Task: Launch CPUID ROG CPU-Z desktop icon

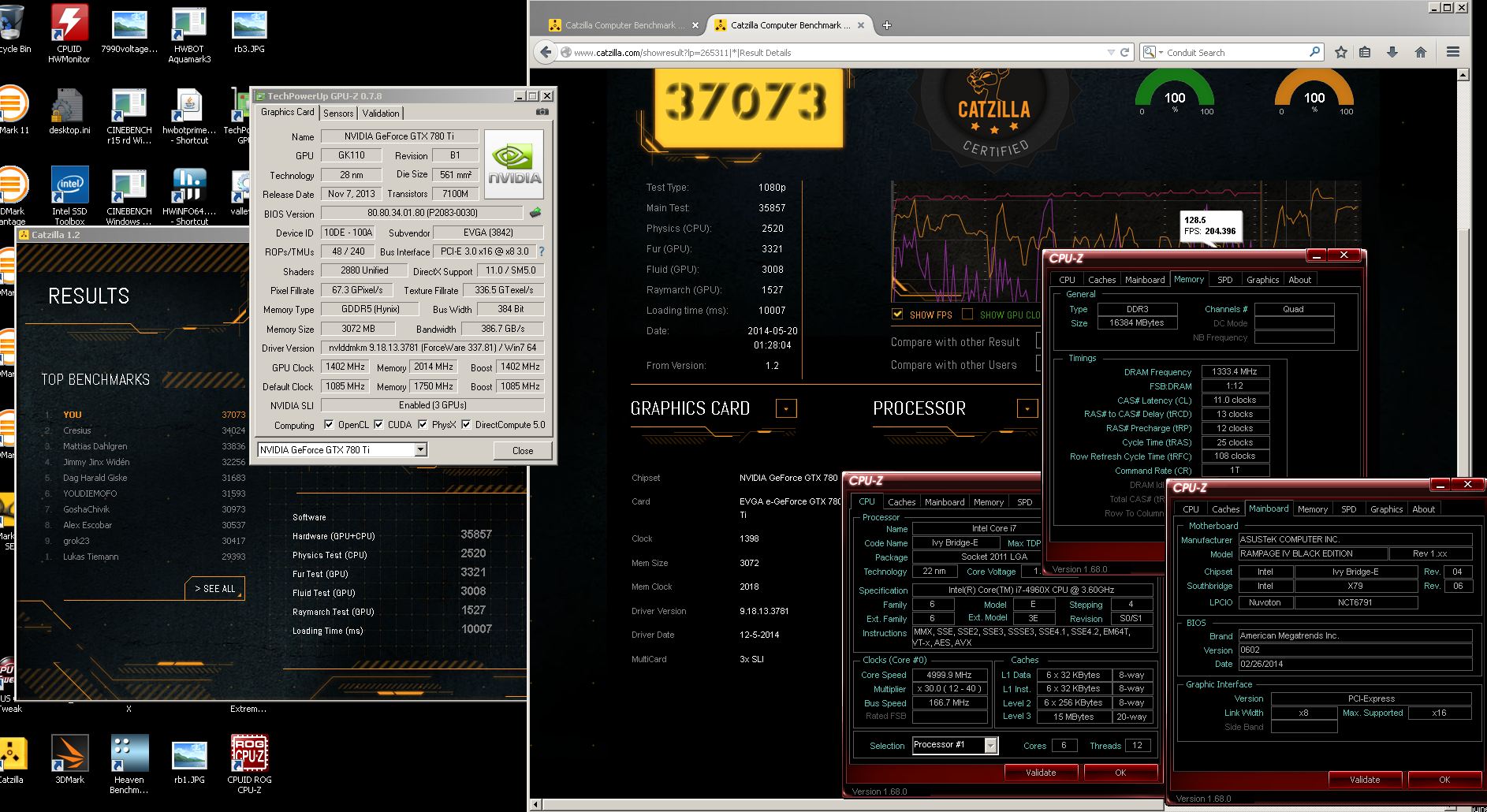Action: (x=249, y=763)
